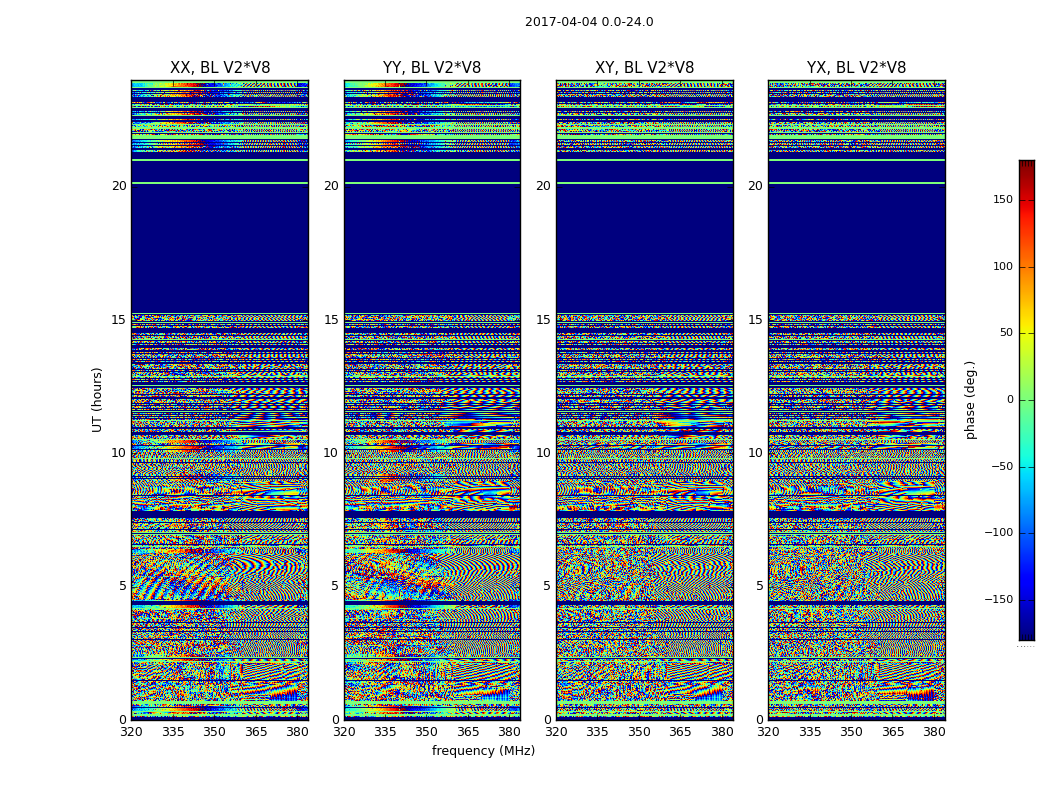Click the colorbar tick label 100
The height and width of the screenshot is (800, 1050).
1002,266
